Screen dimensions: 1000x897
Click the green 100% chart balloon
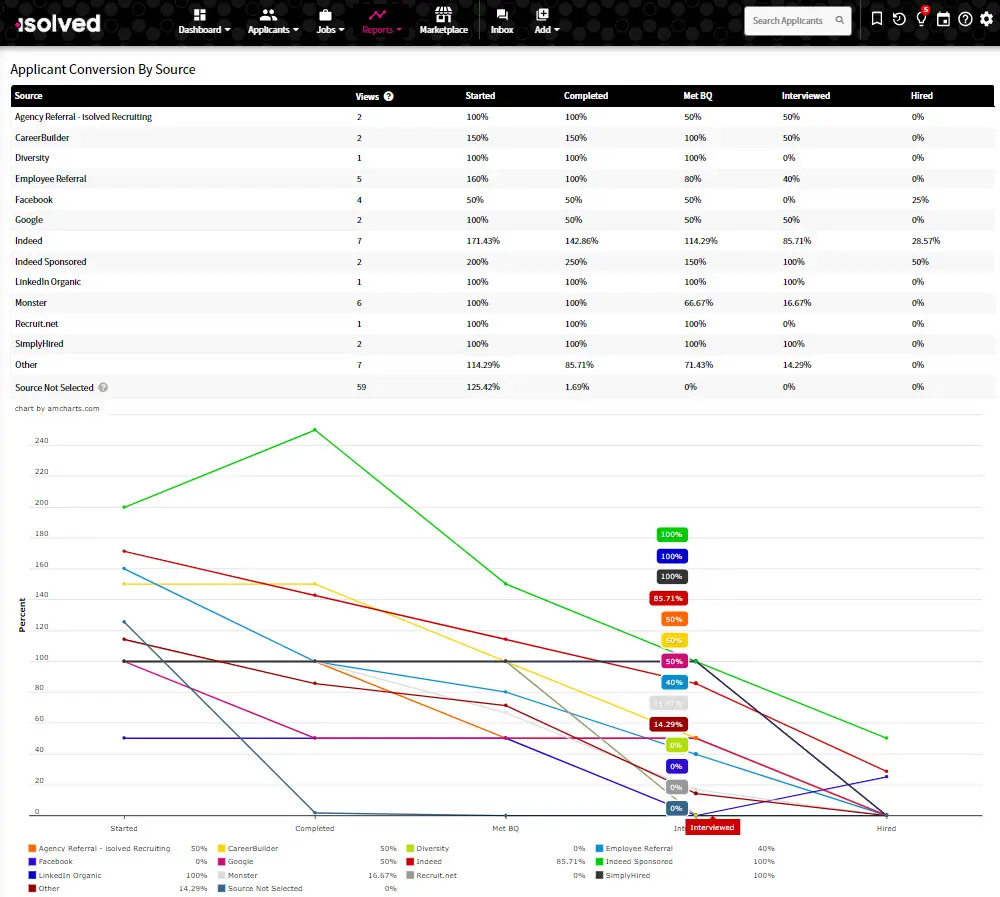pos(672,535)
